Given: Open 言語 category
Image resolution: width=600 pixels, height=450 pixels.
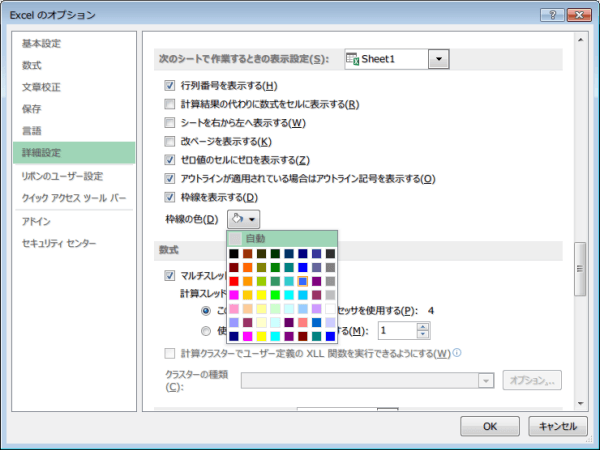Looking at the screenshot, I should coord(74,131).
